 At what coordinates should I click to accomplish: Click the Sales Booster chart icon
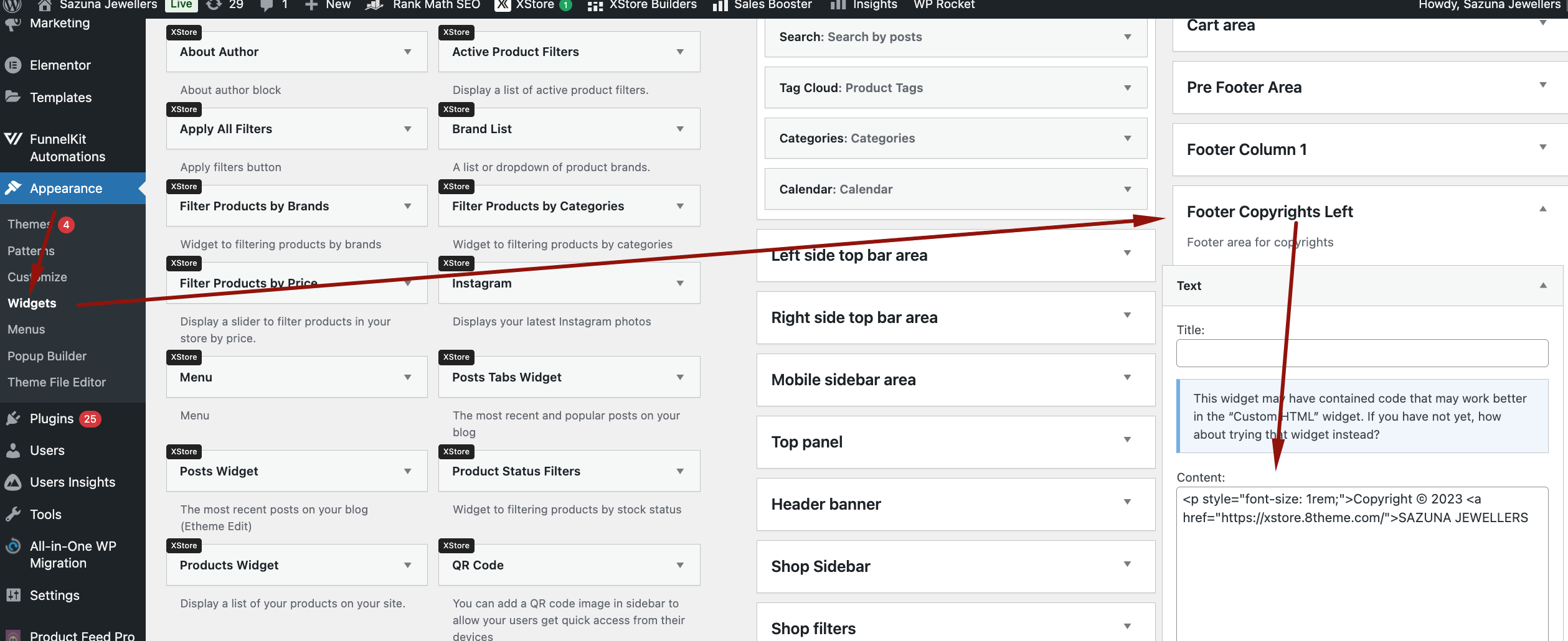(720, 6)
